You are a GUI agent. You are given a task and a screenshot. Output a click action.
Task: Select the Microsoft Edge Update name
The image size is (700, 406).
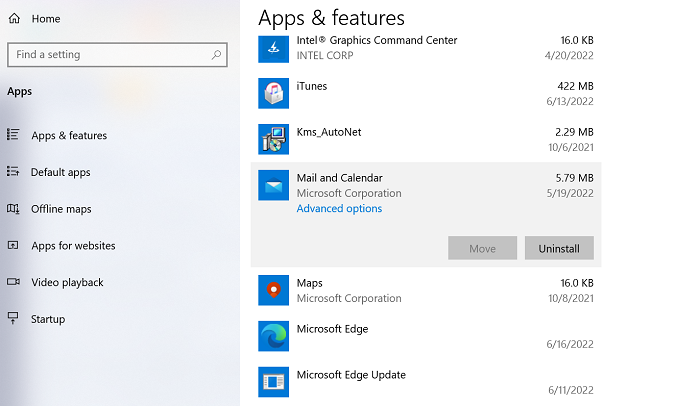click(x=351, y=375)
